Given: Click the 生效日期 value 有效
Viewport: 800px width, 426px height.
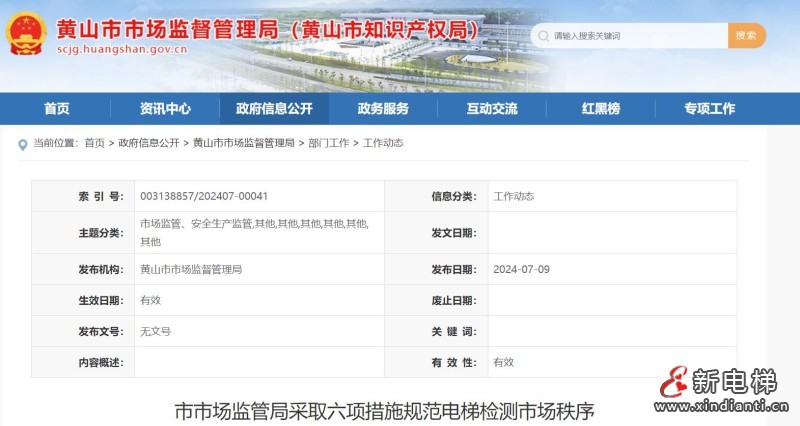Looking at the screenshot, I should tap(151, 300).
